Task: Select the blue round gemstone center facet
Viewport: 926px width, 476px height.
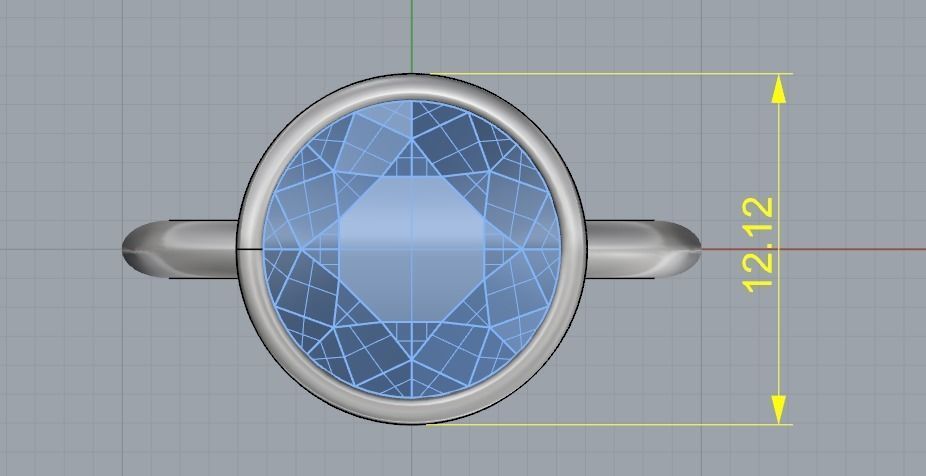Action: pos(412,249)
